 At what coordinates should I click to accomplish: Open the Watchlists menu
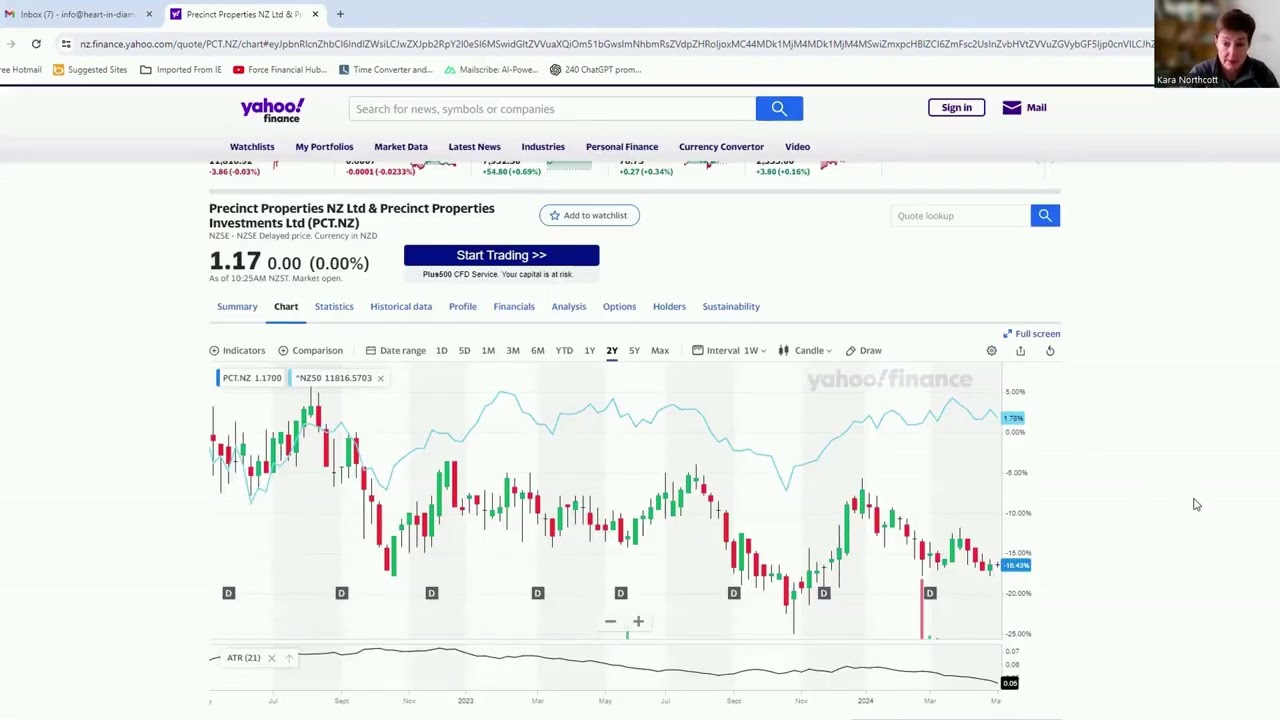[252, 147]
